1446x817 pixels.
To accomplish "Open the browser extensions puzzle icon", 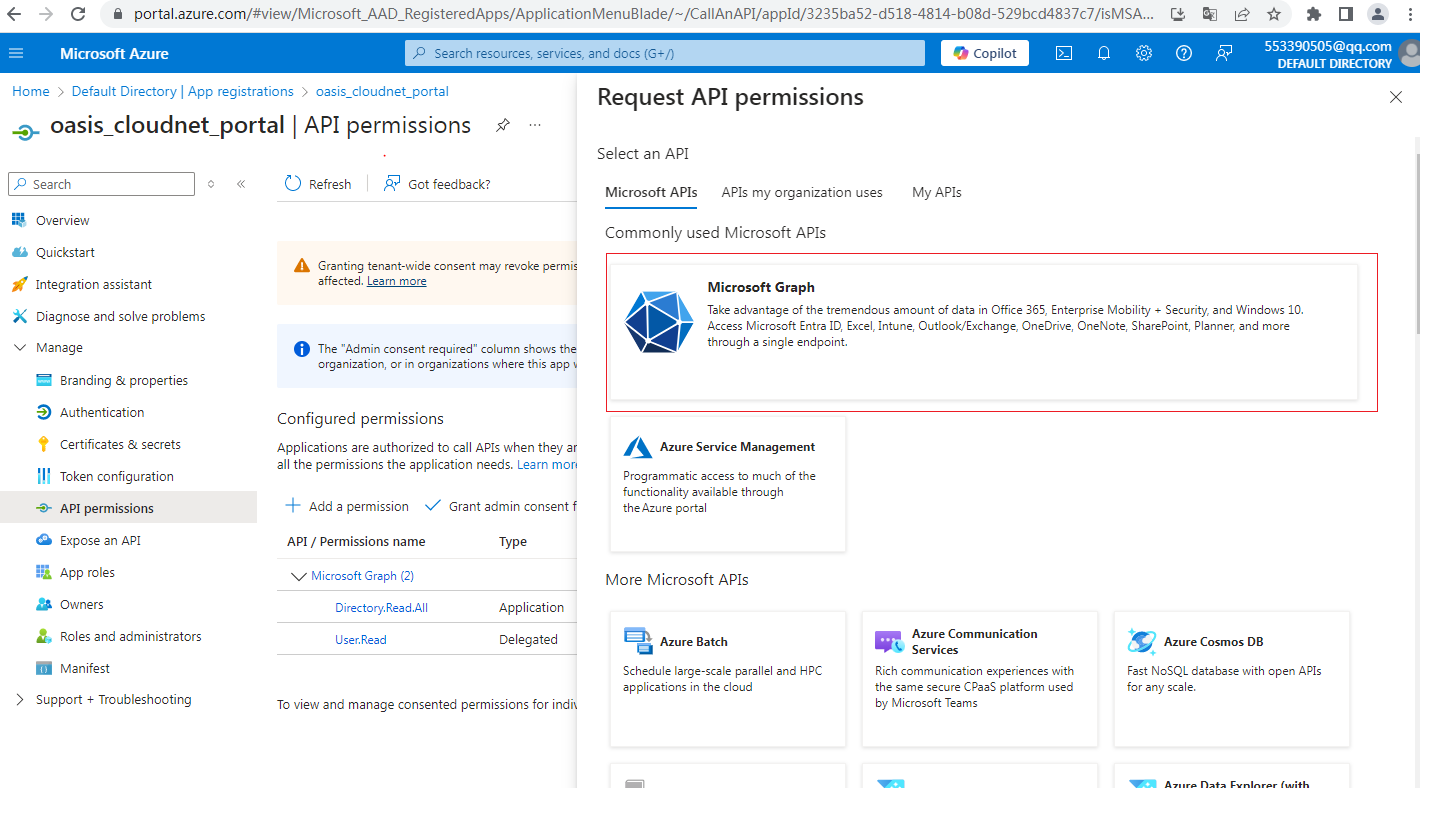I will pos(1314,14).
